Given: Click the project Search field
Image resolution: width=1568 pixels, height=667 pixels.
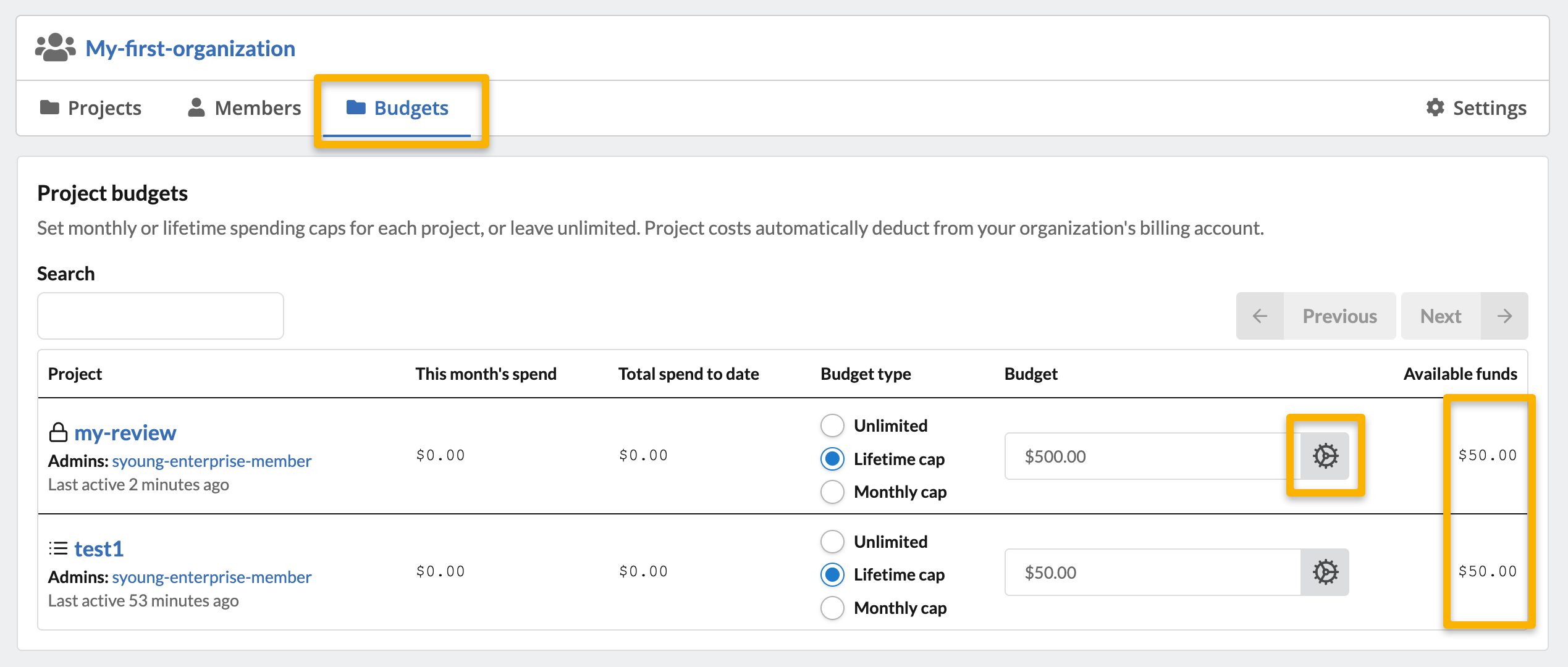Looking at the screenshot, I should 161,316.
